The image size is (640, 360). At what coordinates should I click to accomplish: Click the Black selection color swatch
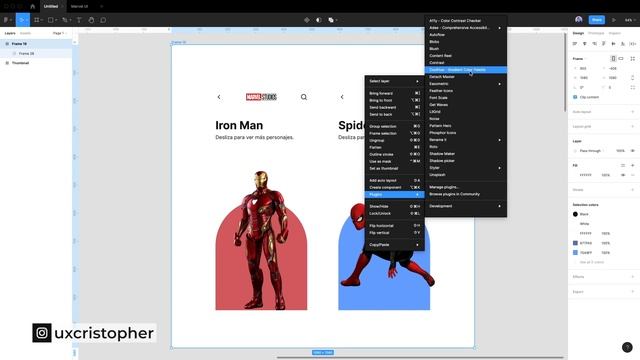tap(575, 214)
